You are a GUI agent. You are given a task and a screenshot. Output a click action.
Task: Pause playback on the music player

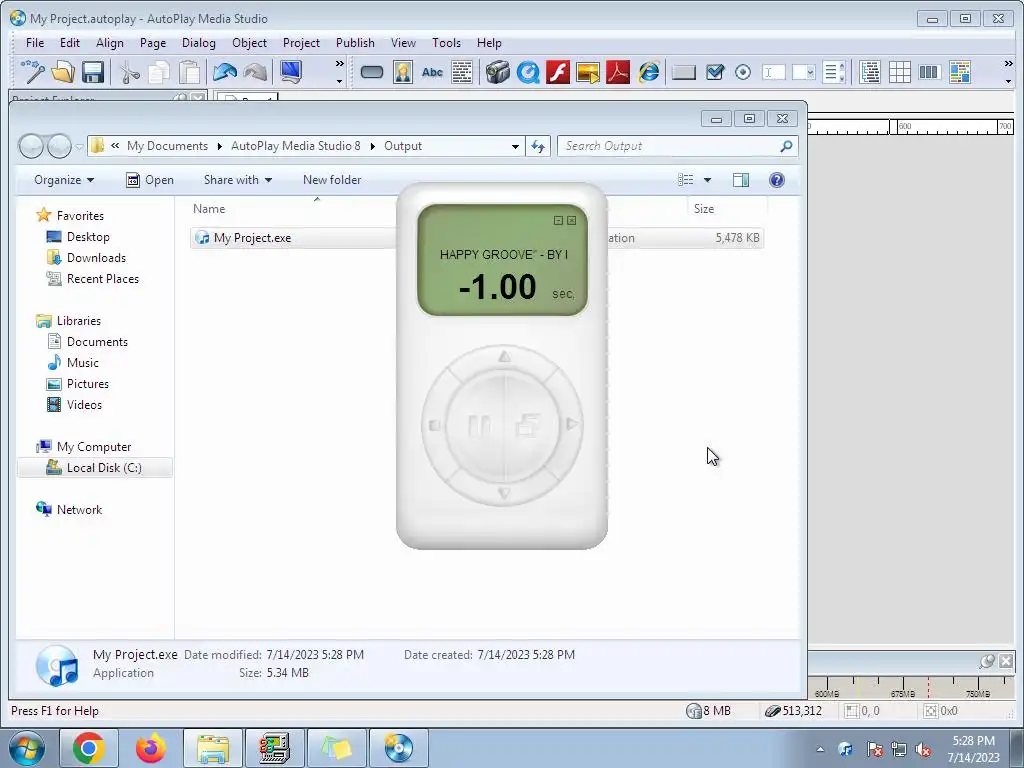[x=479, y=426]
